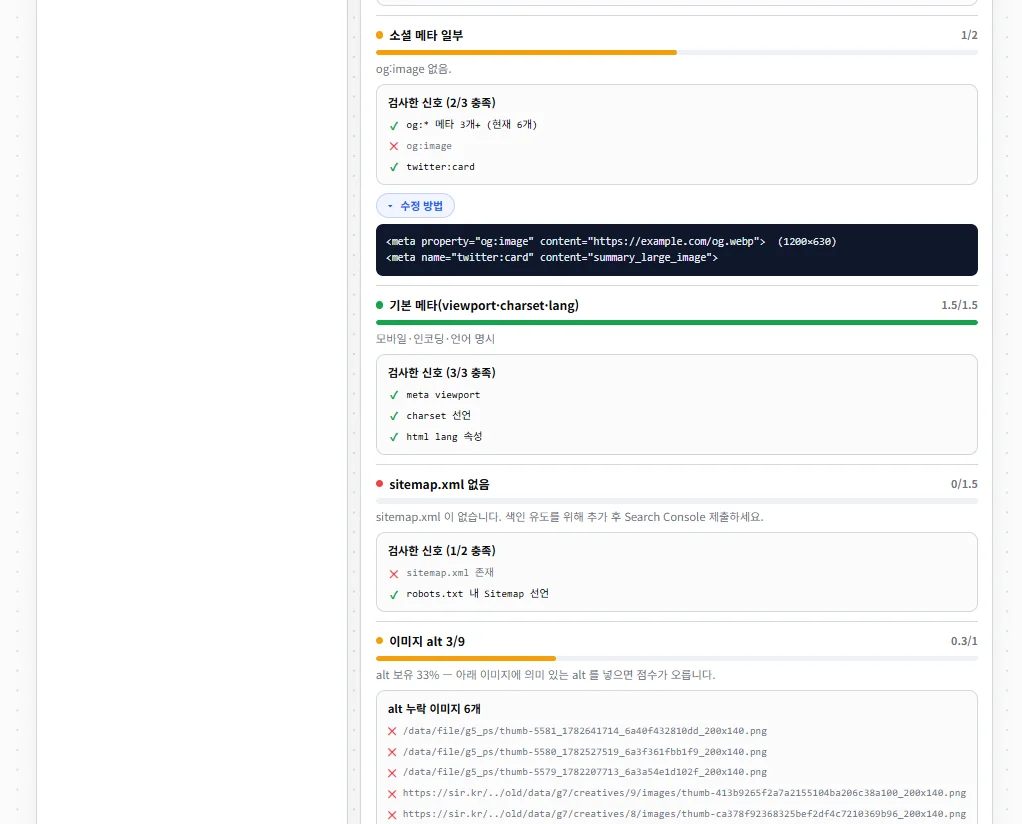Click the red dot by sitemap.xml 없음
The height and width of the screenshot is (824, 1022).
379,484
